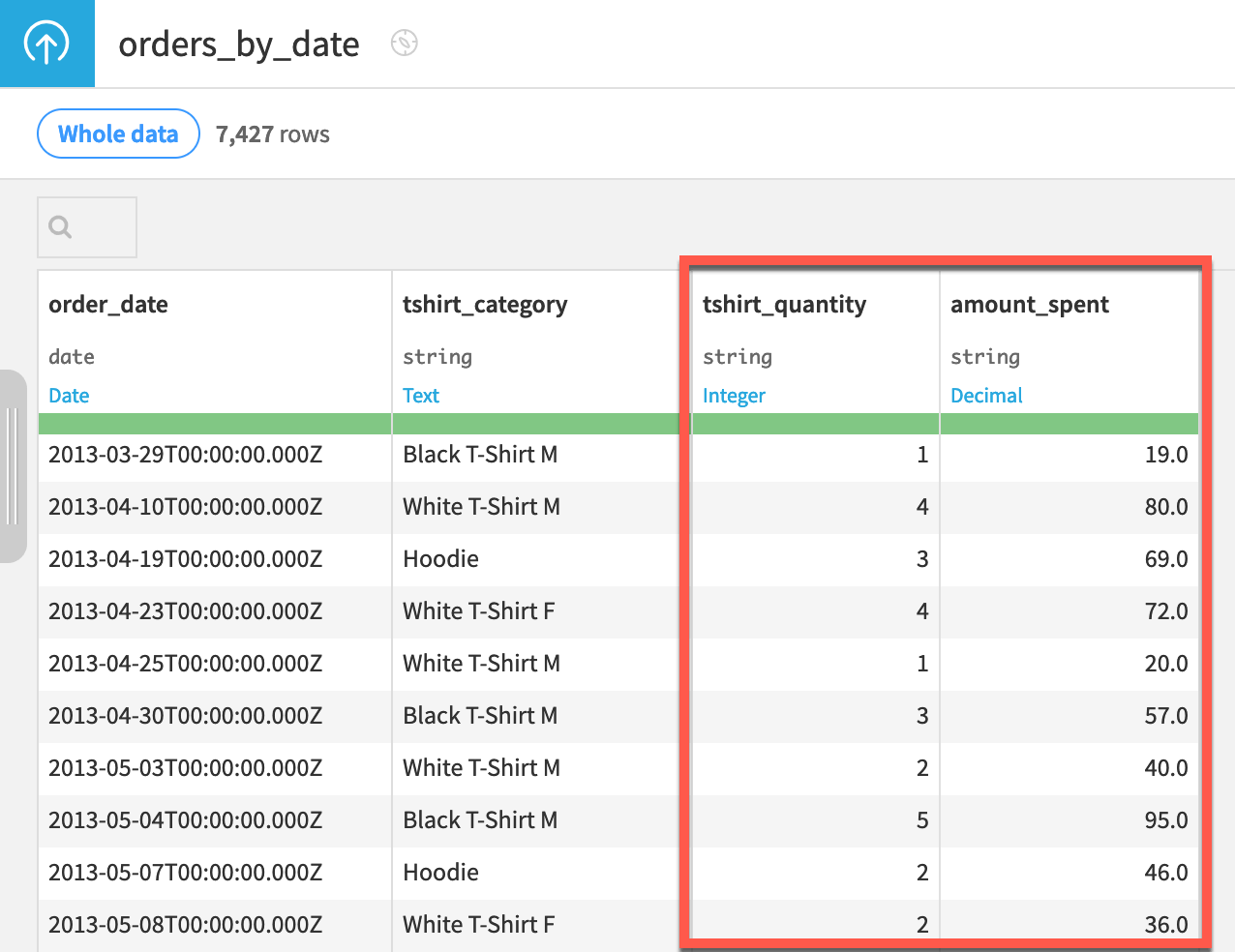The height and width of the screenshot is (952, 1235).
Task: Click the Whole data sample button
Action: (118, 134)
